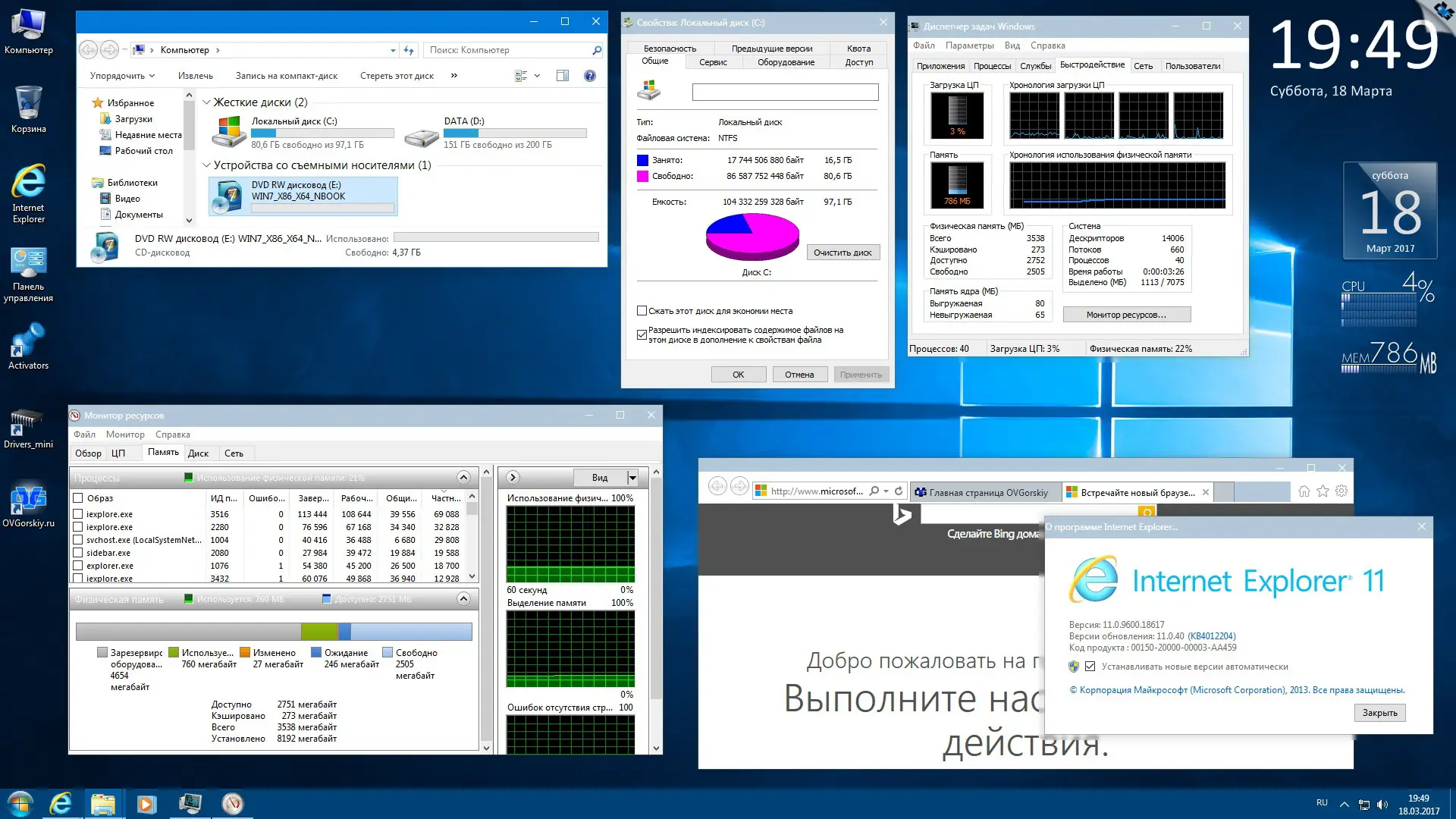Open the KB4012204 update link
This screenshot has height=819, width=1456.
pyautogui.click(x=1212, y=636)
